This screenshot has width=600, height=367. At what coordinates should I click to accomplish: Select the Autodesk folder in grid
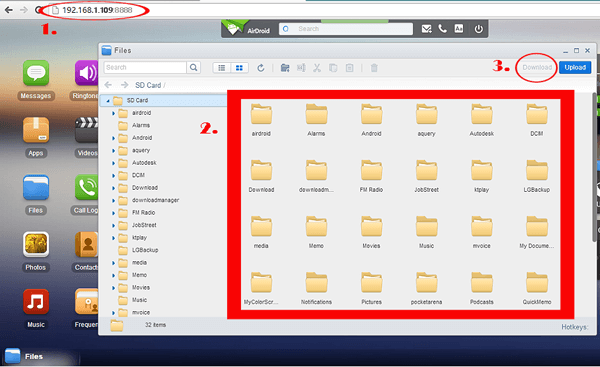click(x=482, y=120)
